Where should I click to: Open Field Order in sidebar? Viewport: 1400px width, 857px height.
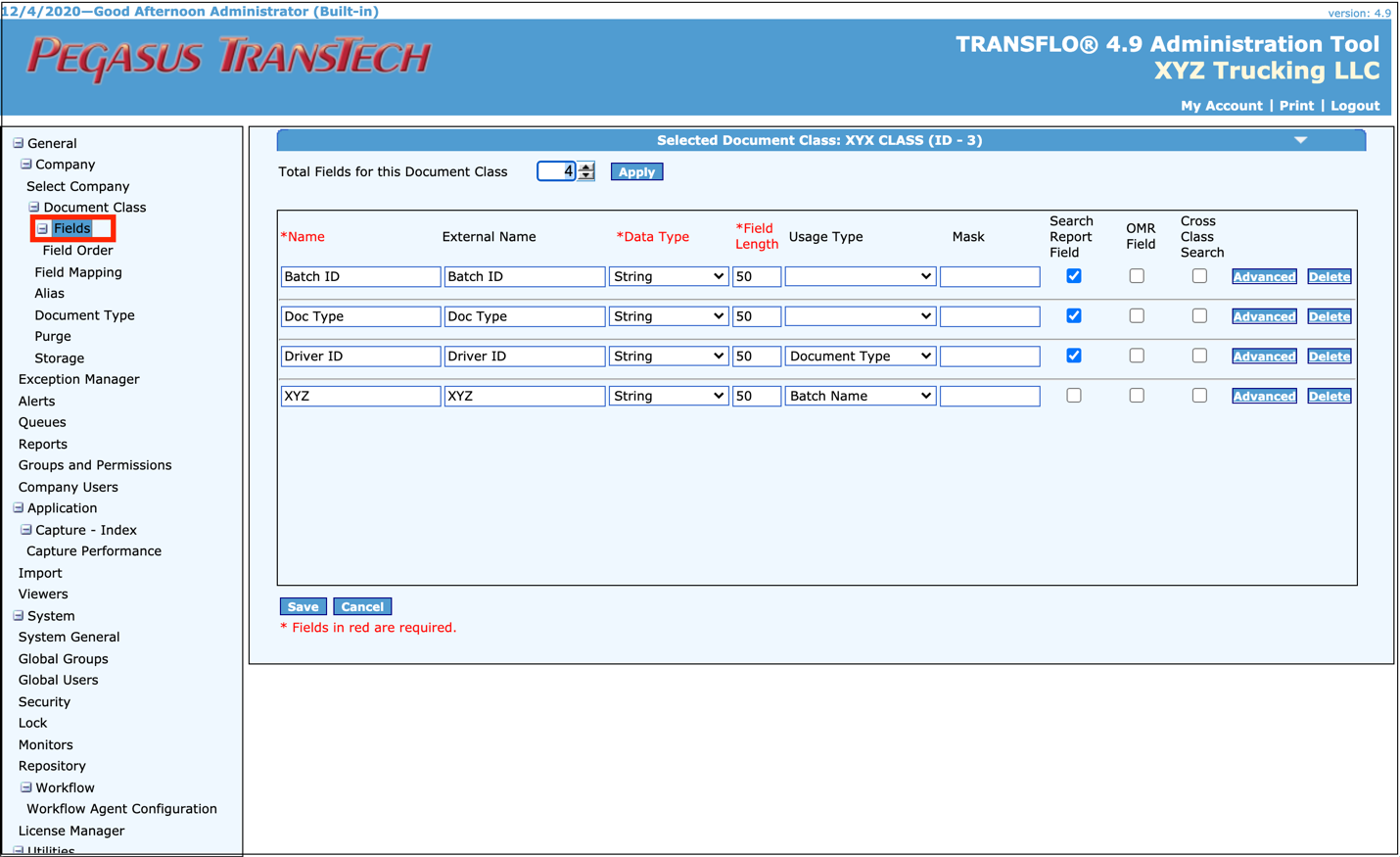pos(77,251)
